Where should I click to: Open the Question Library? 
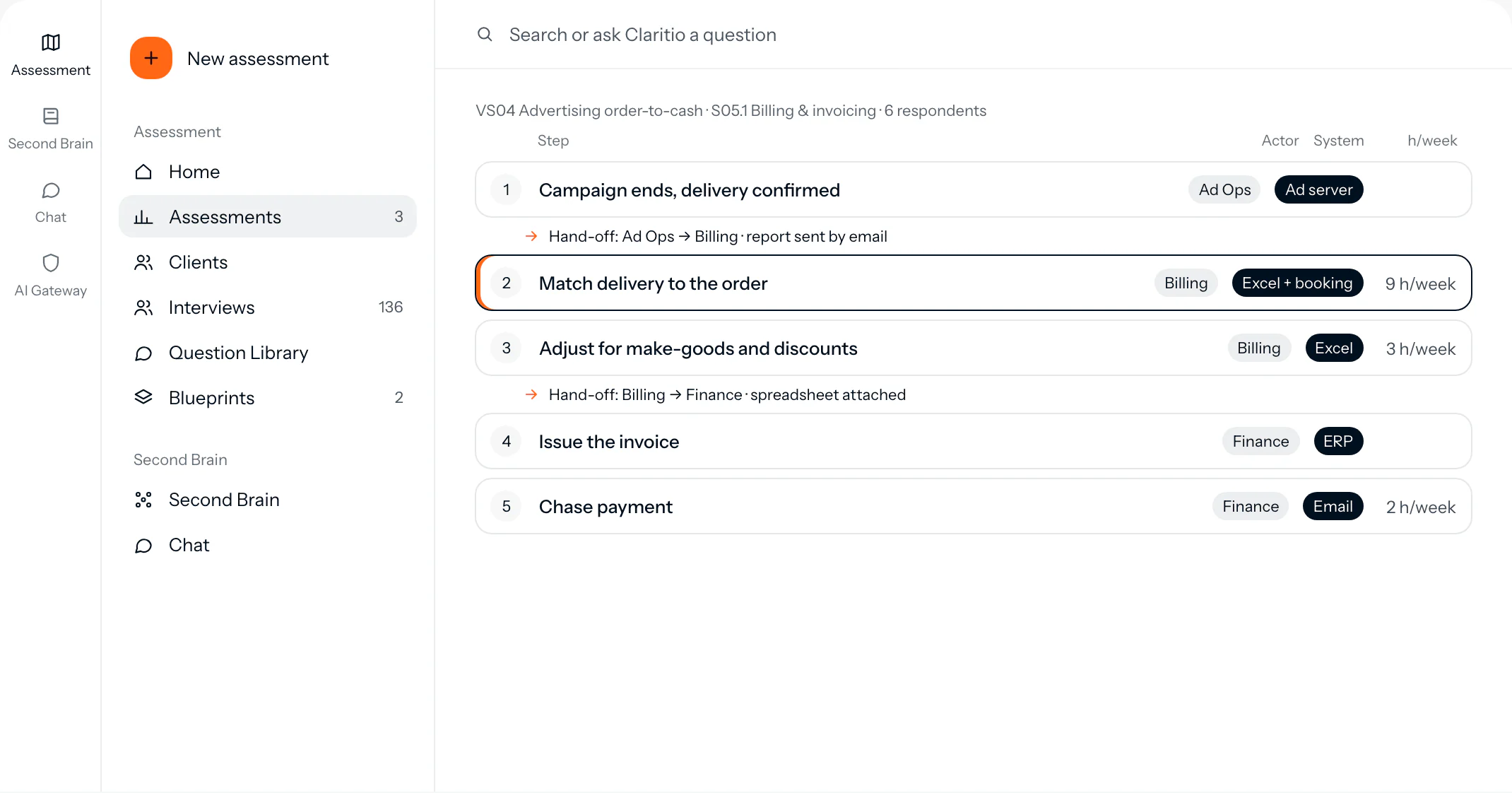(x=268, y=353)
